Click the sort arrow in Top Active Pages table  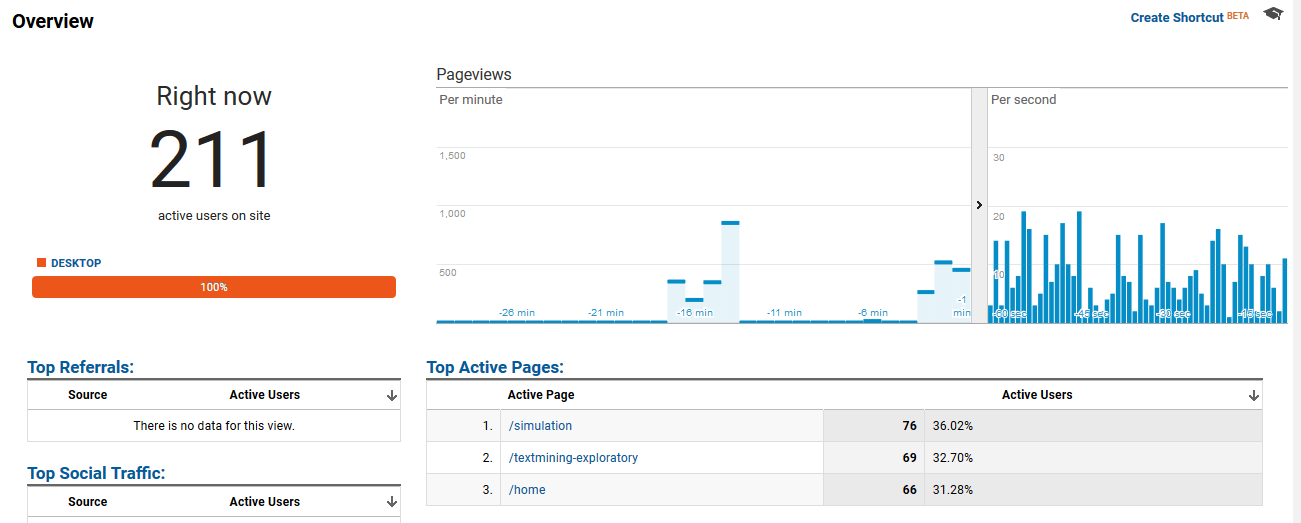coord(1253,396)
